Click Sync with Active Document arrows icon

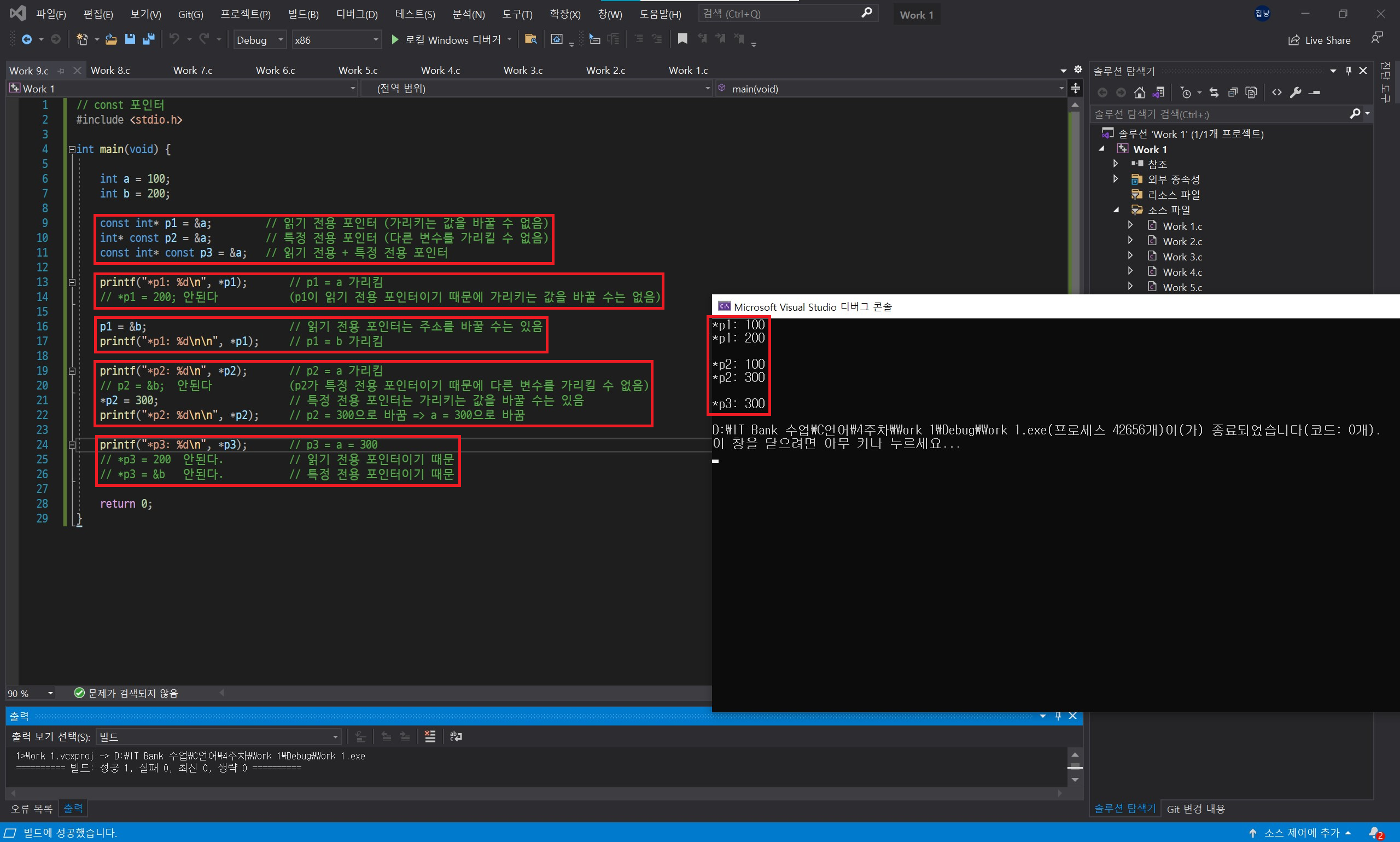tap(1214, 92)
